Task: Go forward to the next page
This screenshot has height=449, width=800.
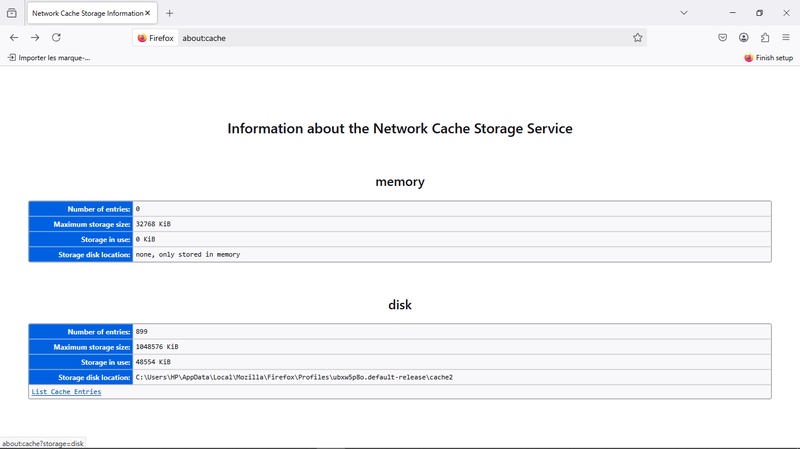Action: 35,37
